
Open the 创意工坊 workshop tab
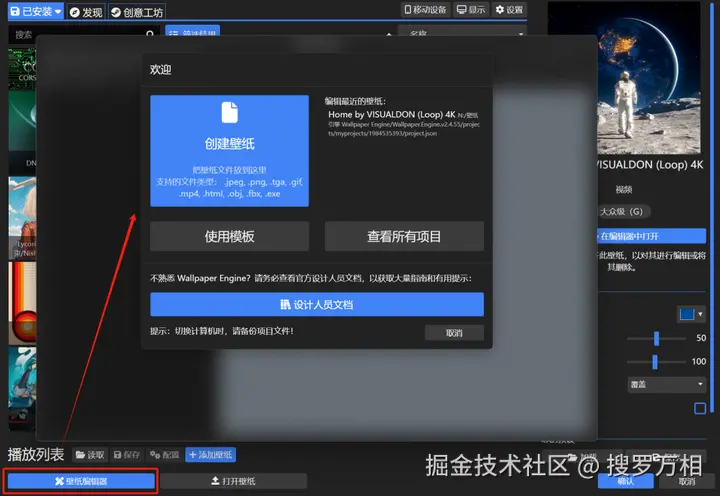pos(137,12)
